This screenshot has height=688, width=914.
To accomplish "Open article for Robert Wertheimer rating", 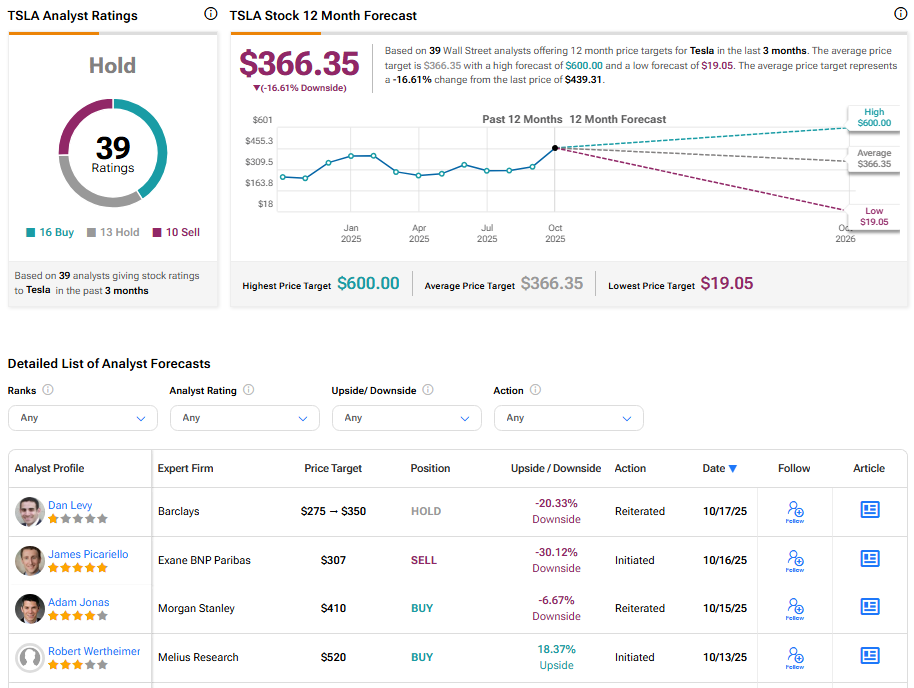I will click(x=870, y=656).
